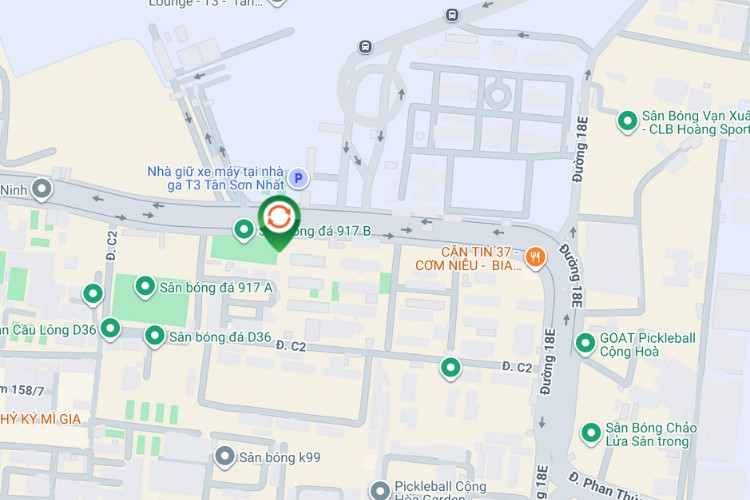
Task: Click the Sân Bóng Vạn Xuân pin
Action: [x=627, y=122]
